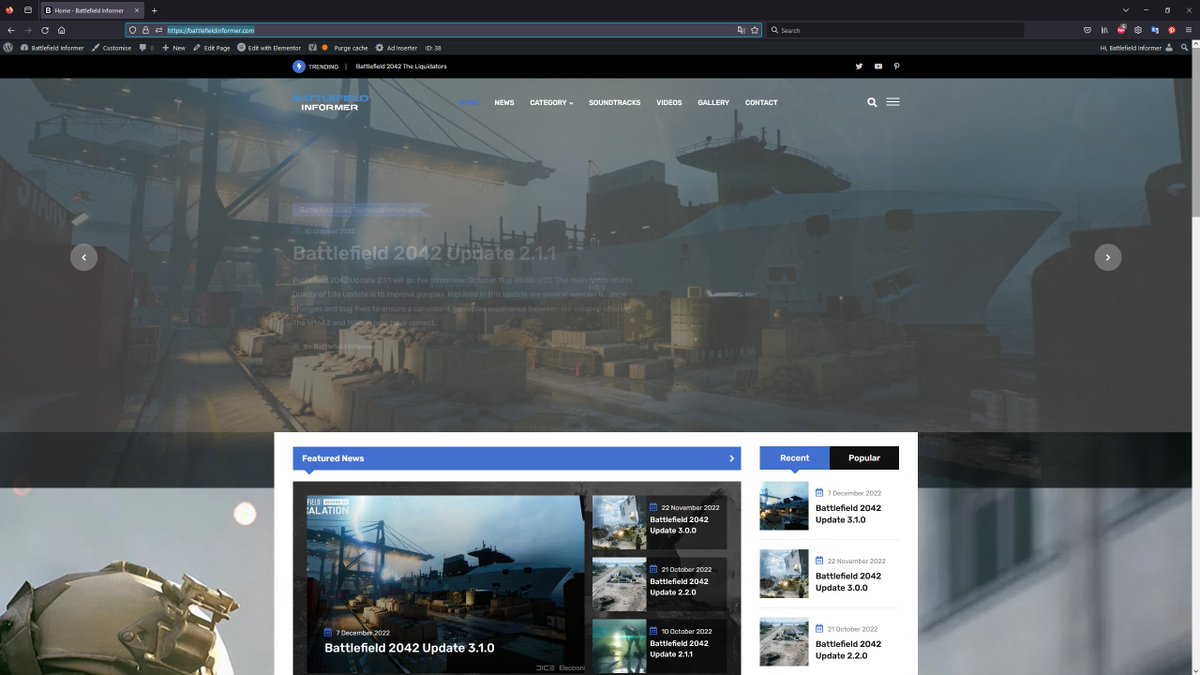Screen dimensions: 1200x675
Task: Open CONTACT in the site navigation
Action: coord(761,102)
